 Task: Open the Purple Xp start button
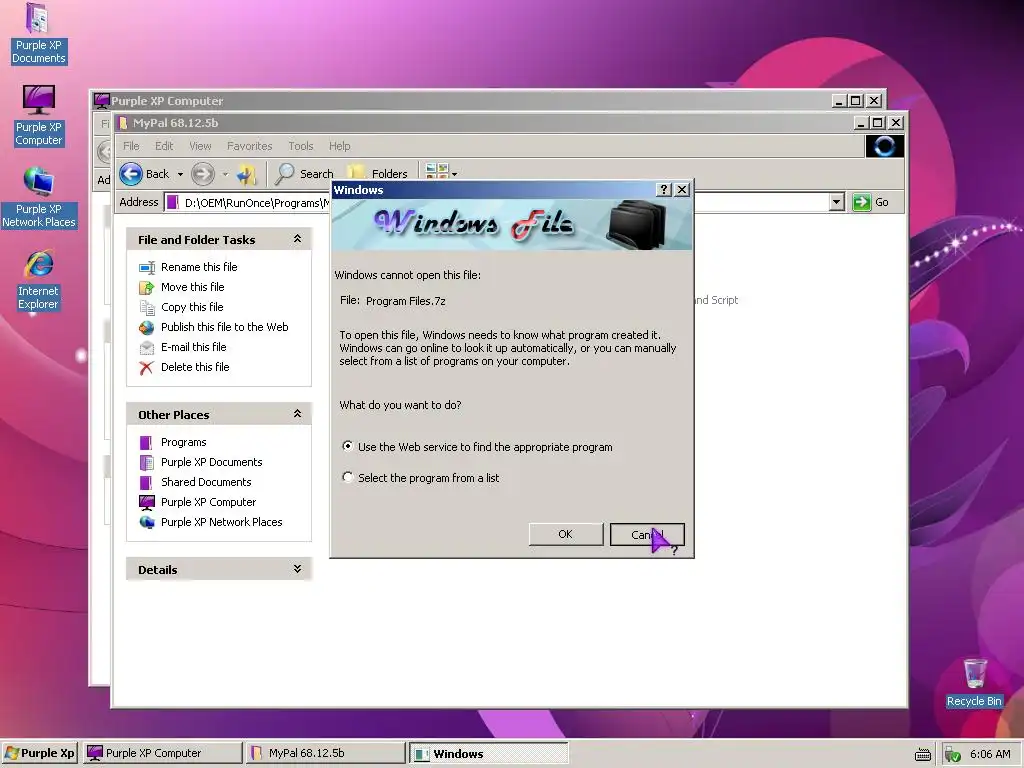(40, 753)
